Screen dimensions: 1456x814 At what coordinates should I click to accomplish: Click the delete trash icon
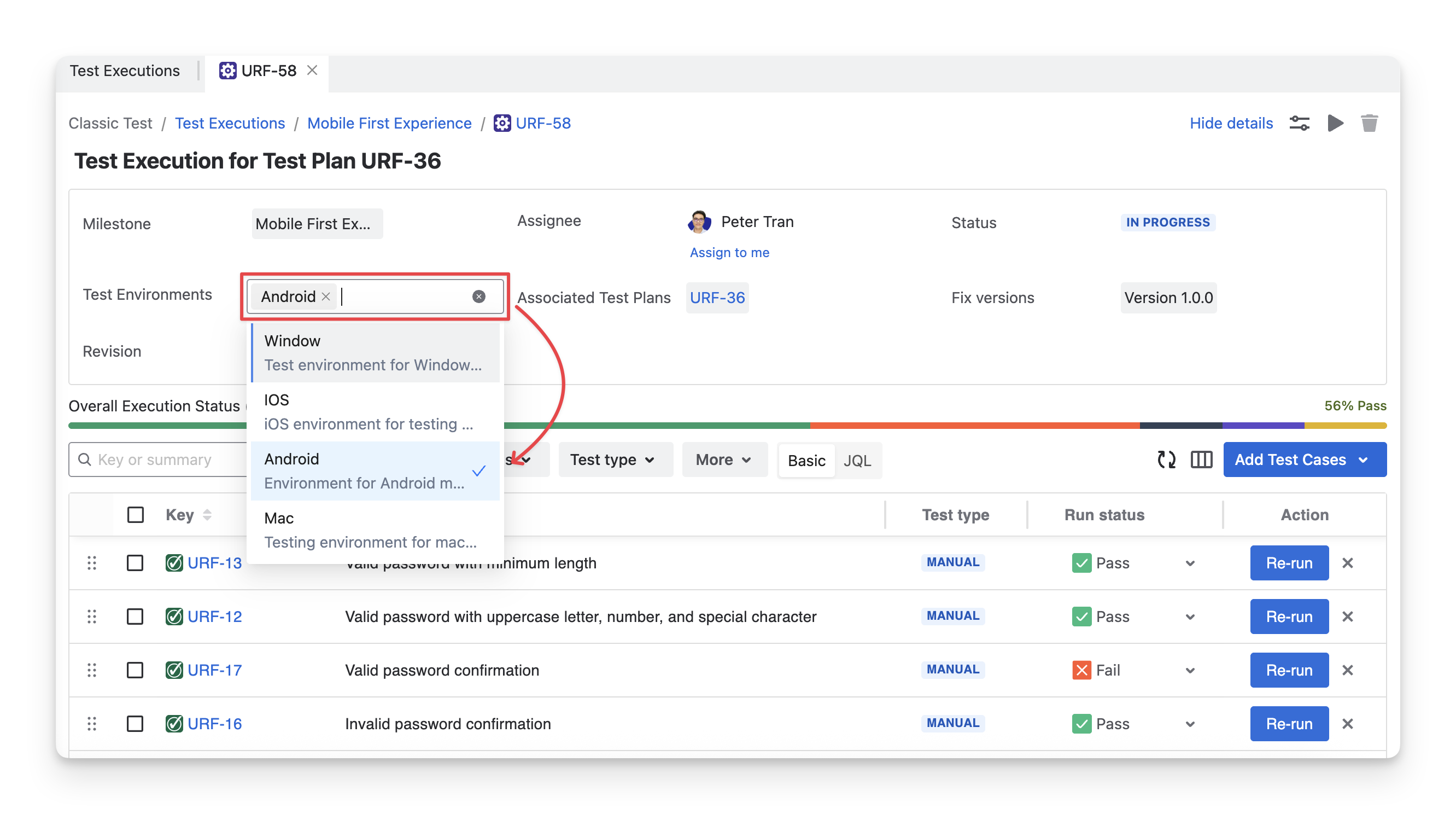tap(1369, 123)
